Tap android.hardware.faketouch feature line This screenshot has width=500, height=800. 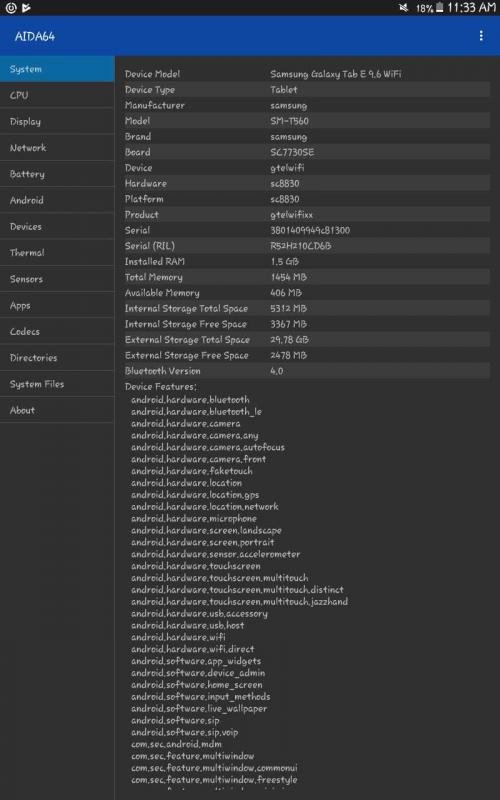[x=192, y=471]
